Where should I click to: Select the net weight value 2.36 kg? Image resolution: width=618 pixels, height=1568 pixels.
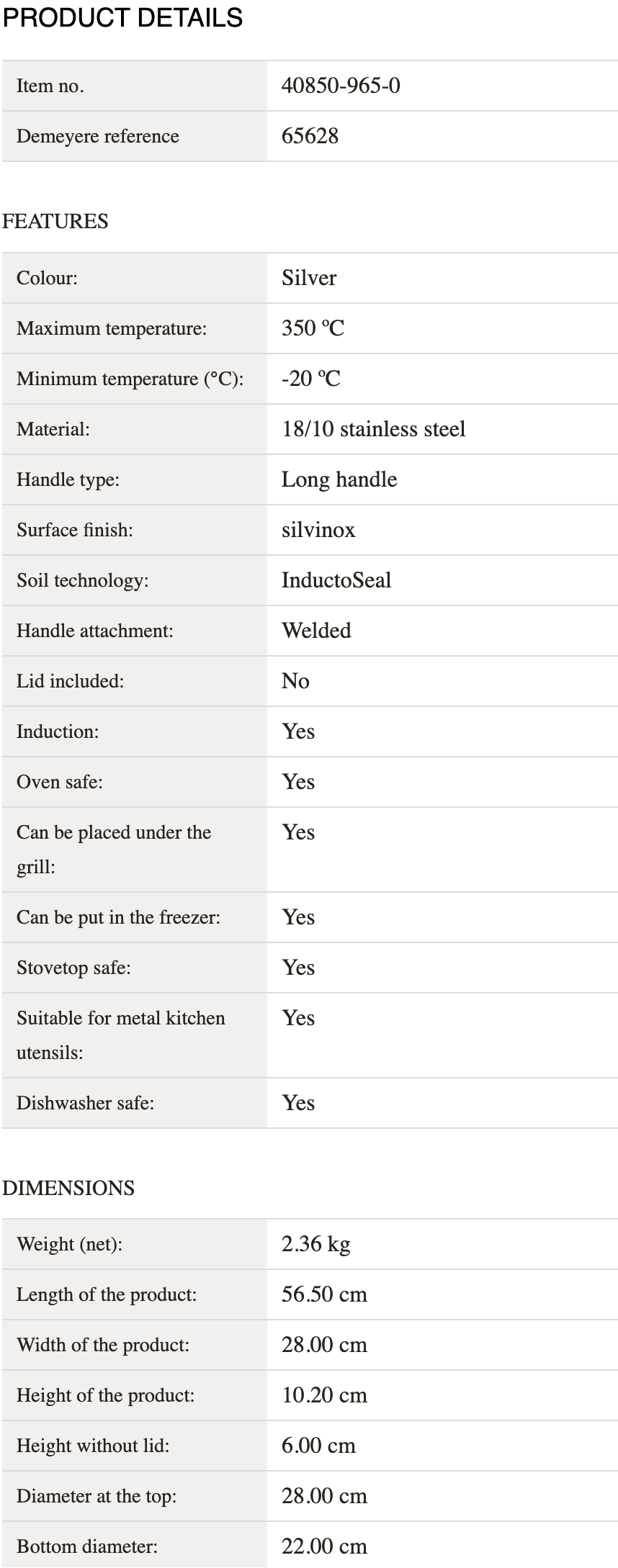coord(316,1244)
